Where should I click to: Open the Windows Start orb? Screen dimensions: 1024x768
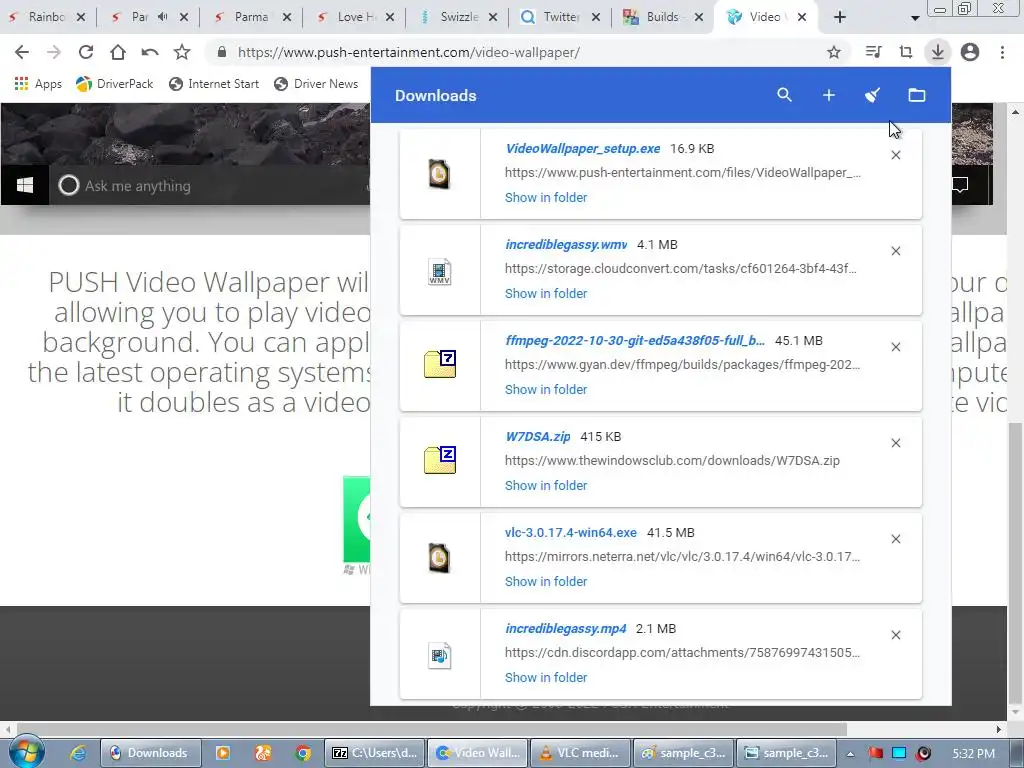[x=26, y=752]
